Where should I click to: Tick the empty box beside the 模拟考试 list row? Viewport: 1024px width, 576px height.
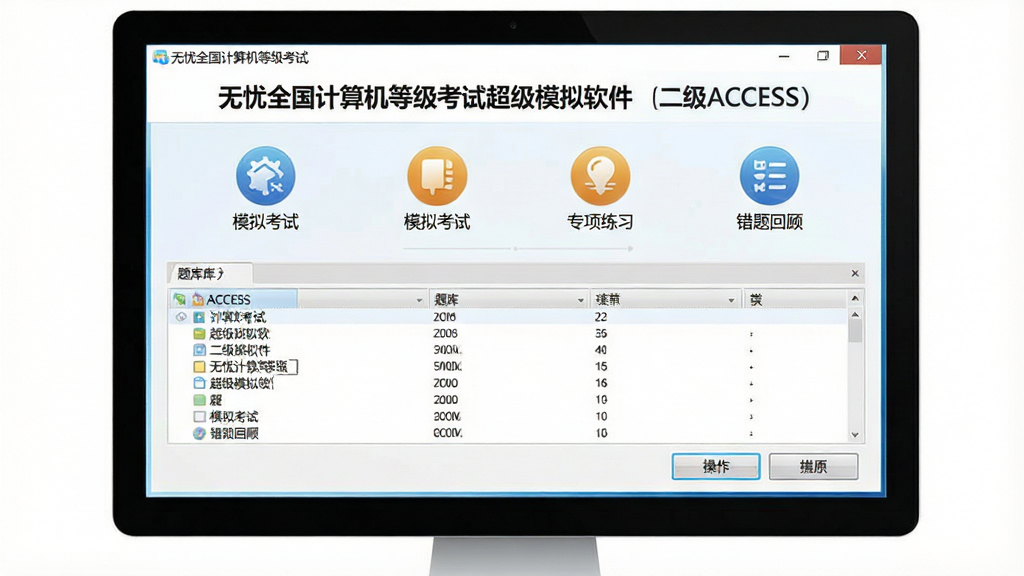click(199, 417)
